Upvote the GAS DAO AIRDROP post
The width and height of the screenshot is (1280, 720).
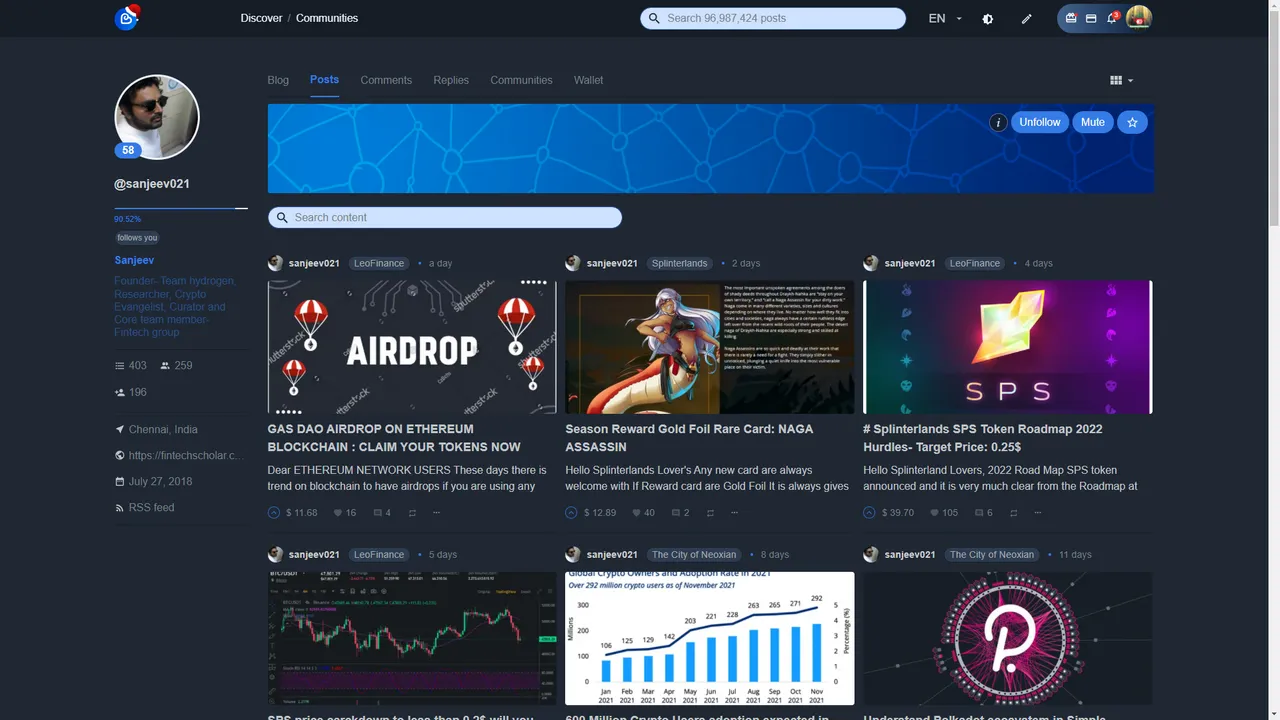pyautogui.click(x=274, y=512)
